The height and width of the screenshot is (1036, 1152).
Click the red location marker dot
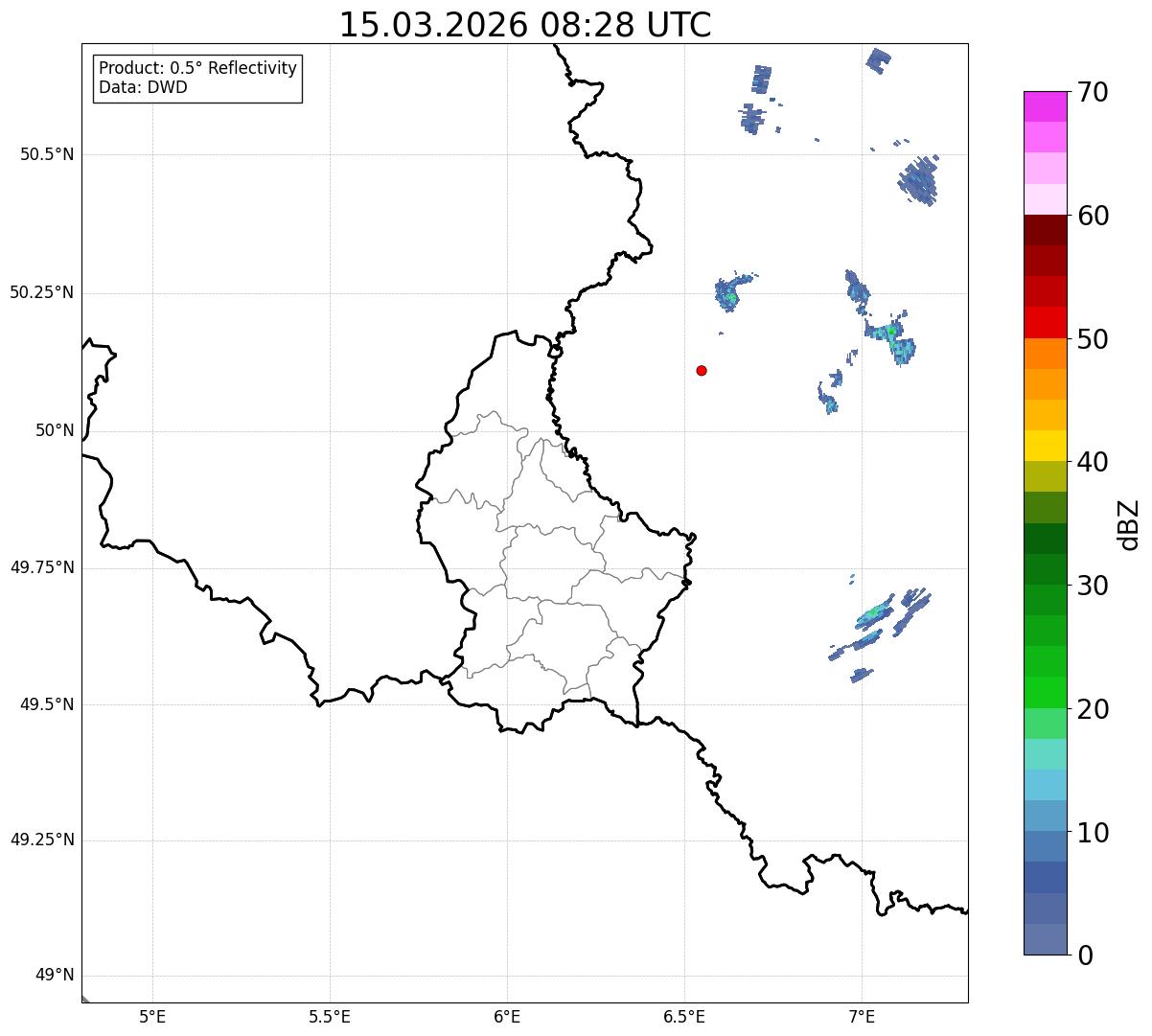tap(702, 370)
